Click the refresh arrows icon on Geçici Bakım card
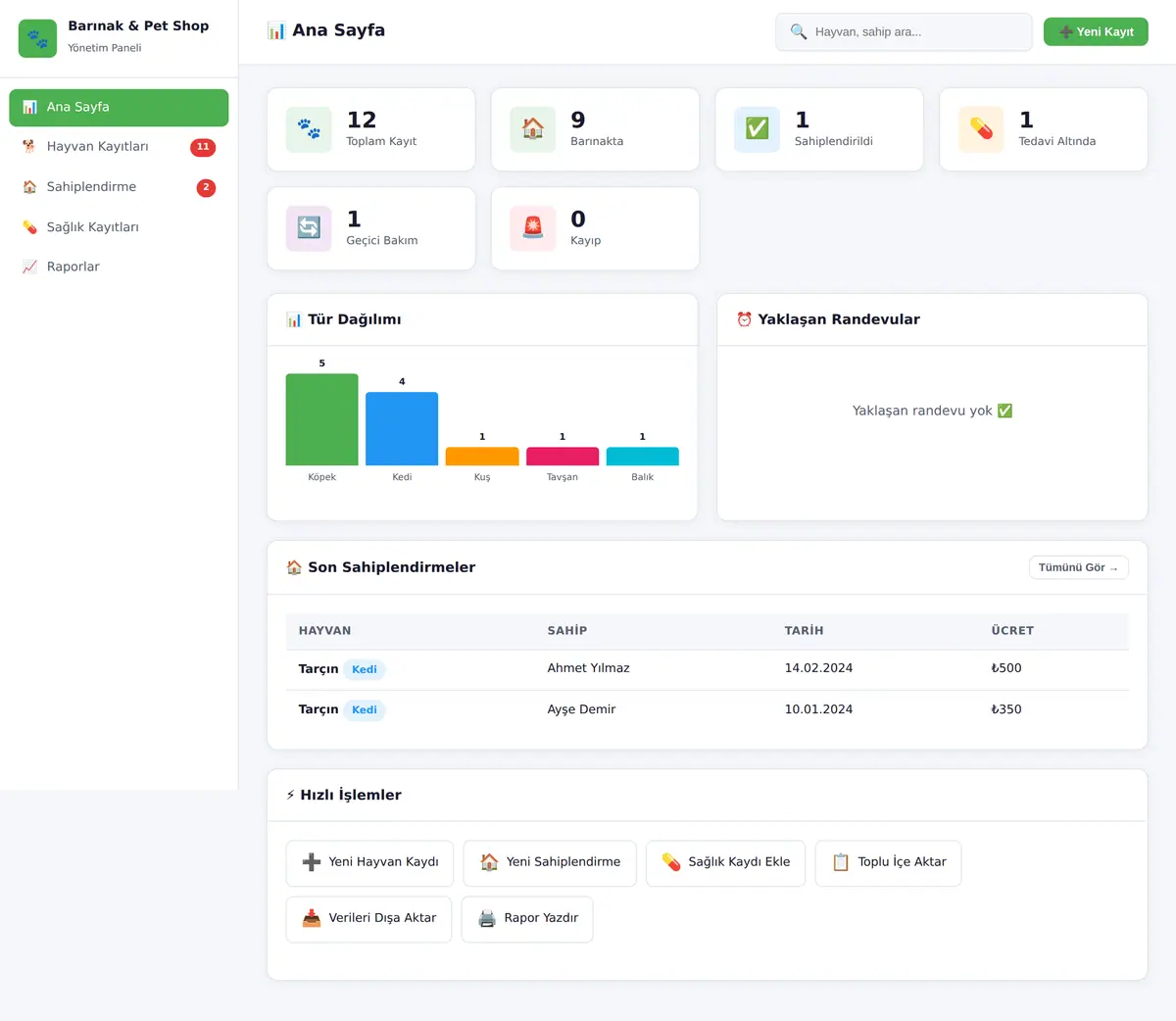The width and height of the screenshot is (1176, 1021). click(x=309, y=228)
